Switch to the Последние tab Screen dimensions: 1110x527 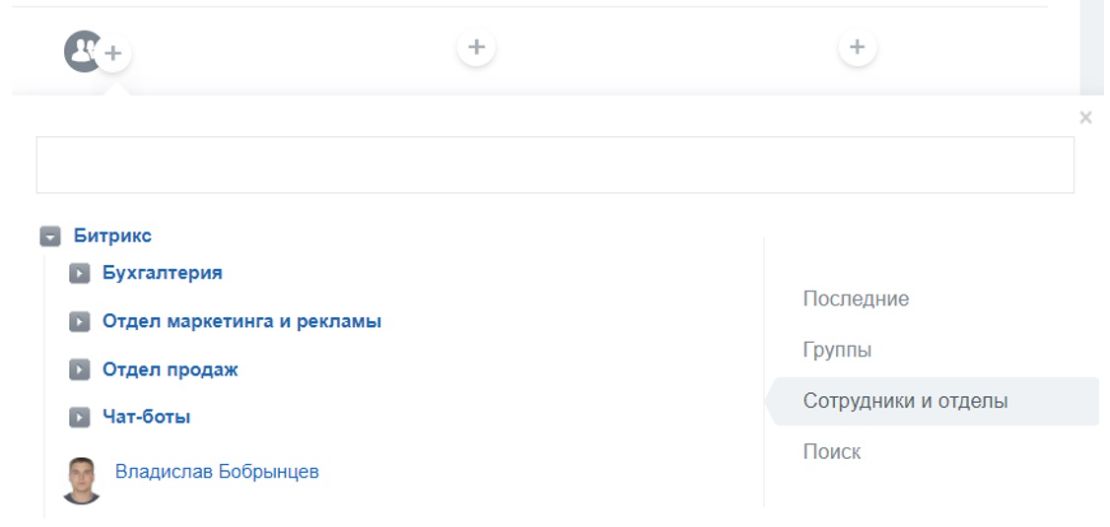[855, 299]
